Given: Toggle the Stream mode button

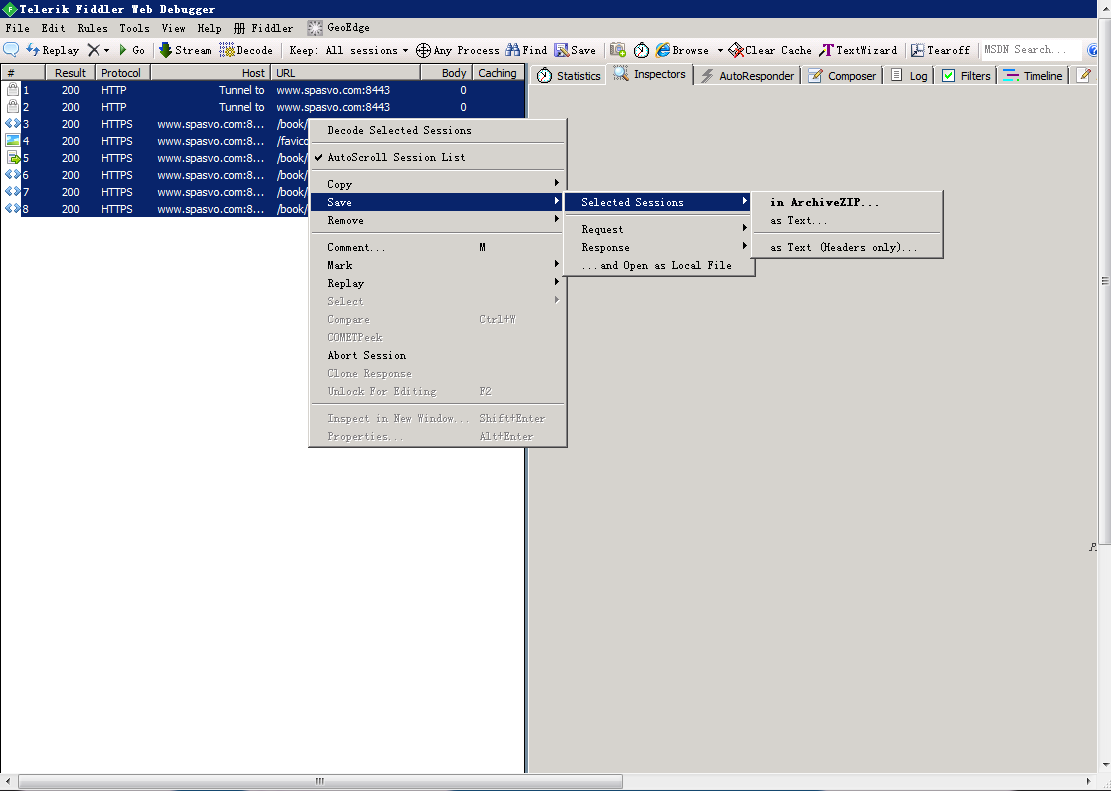Looking at the screenshot, I should tap(185, 50).
